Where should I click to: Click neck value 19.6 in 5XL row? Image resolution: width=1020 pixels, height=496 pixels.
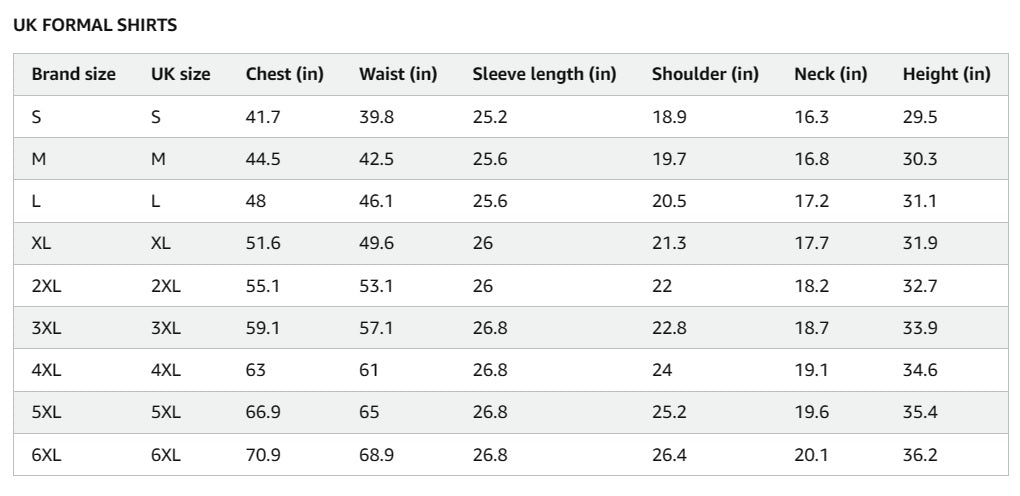coord(811,412)
